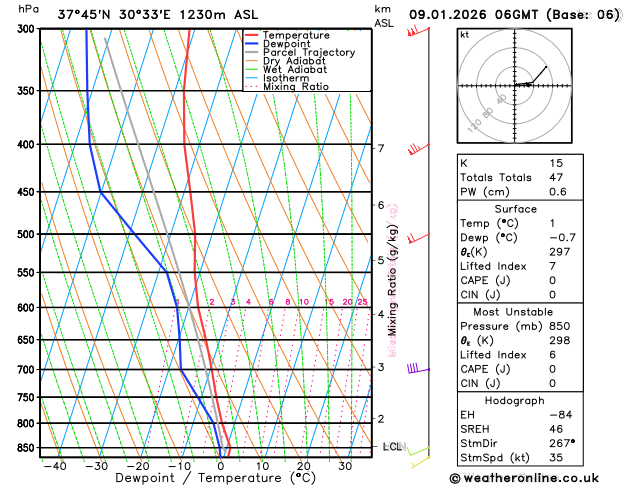The width and height of the screenshot is (629, 486).
Task: Click the '25' mixing ratio label
Action: [x=362, y=302]
